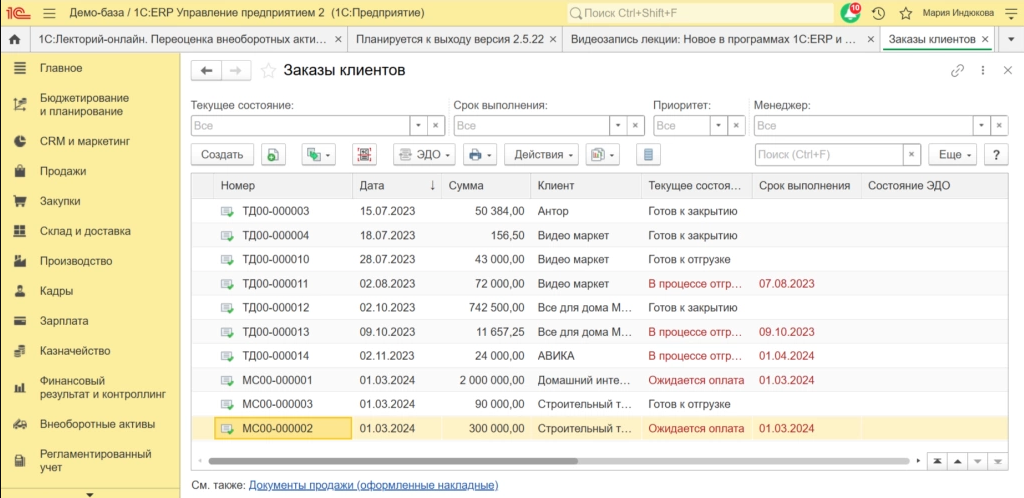Open the Еще dropdown menu
Screen dimensions: 1024x498
point(953,155)
